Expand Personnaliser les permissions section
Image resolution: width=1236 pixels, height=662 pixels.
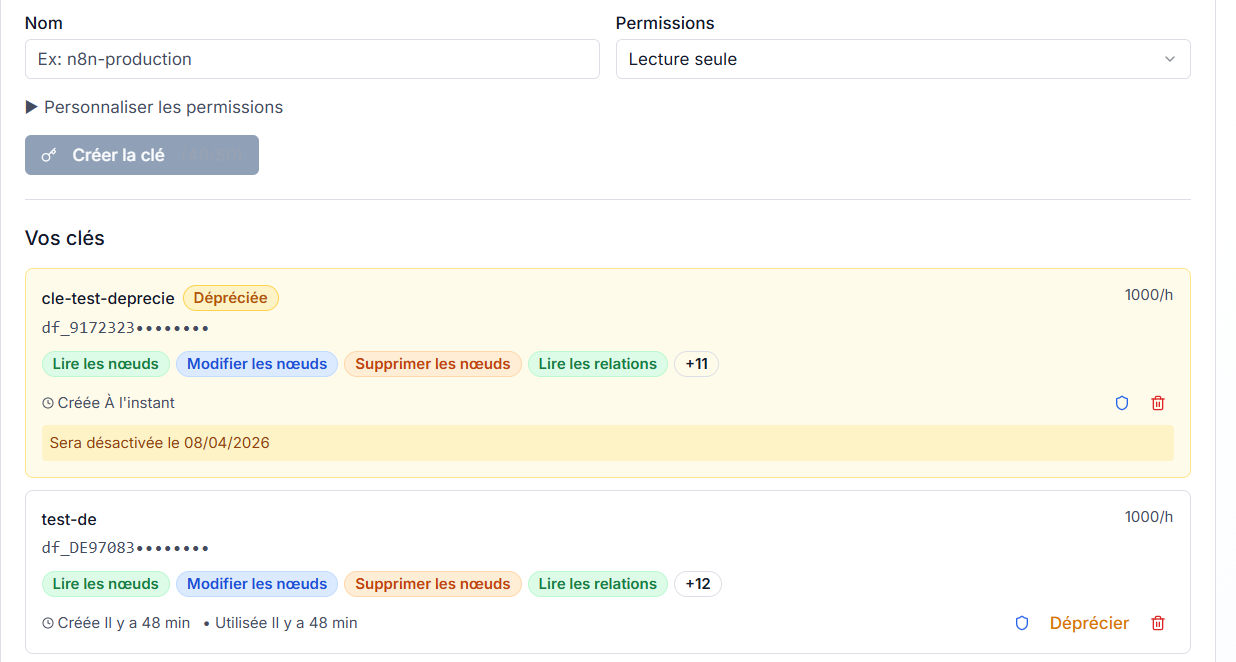pyautogui.click(x=153, y=107)
